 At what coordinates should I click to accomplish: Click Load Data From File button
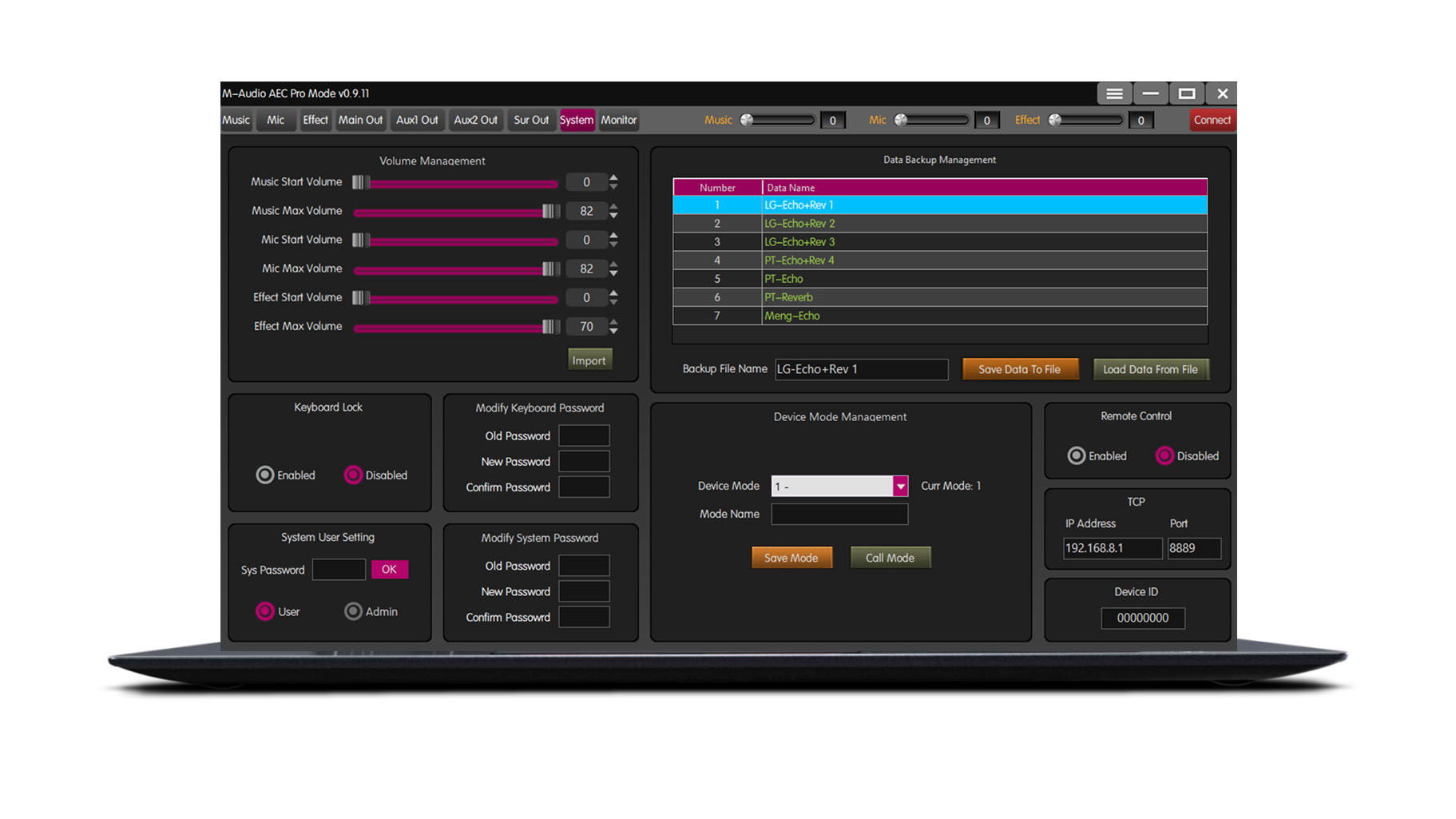1150,369
